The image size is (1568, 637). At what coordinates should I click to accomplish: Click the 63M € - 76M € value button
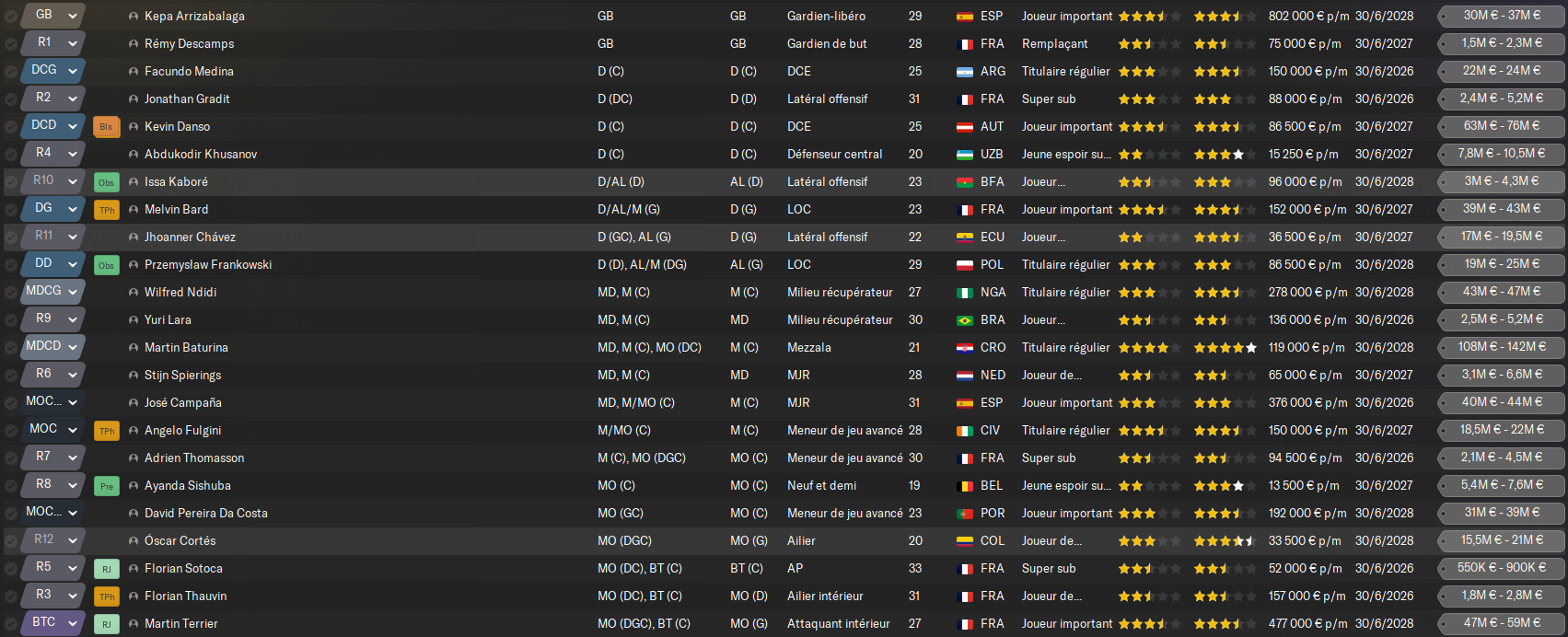tap(1501, 126)
